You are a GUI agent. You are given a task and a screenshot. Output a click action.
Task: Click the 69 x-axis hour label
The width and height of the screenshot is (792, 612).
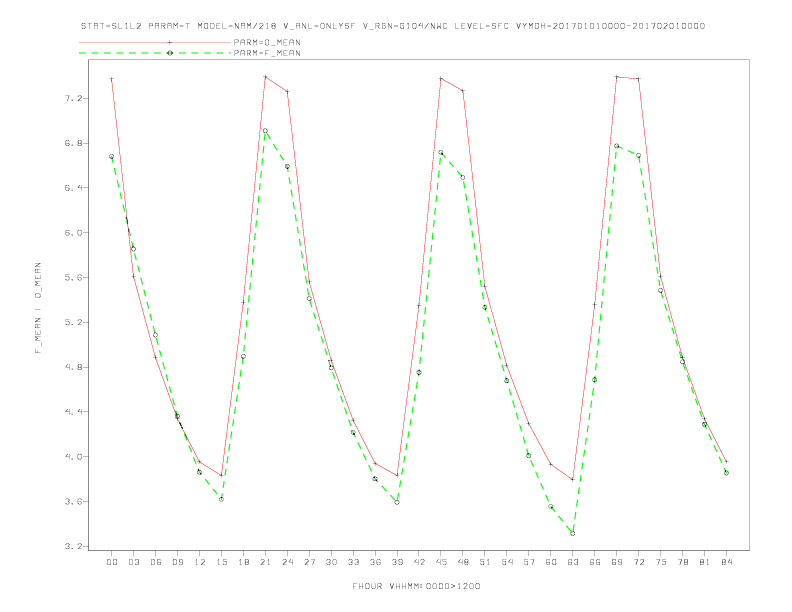(617, 562)
